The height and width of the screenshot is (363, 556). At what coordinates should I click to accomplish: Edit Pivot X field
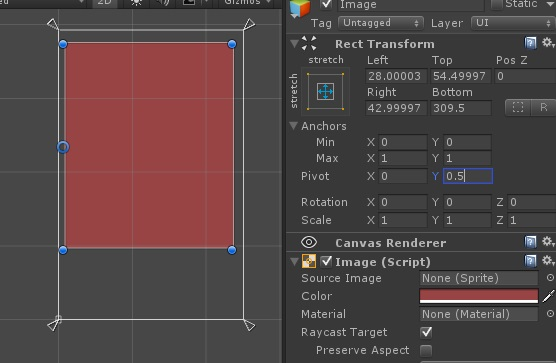coord(403,176)
